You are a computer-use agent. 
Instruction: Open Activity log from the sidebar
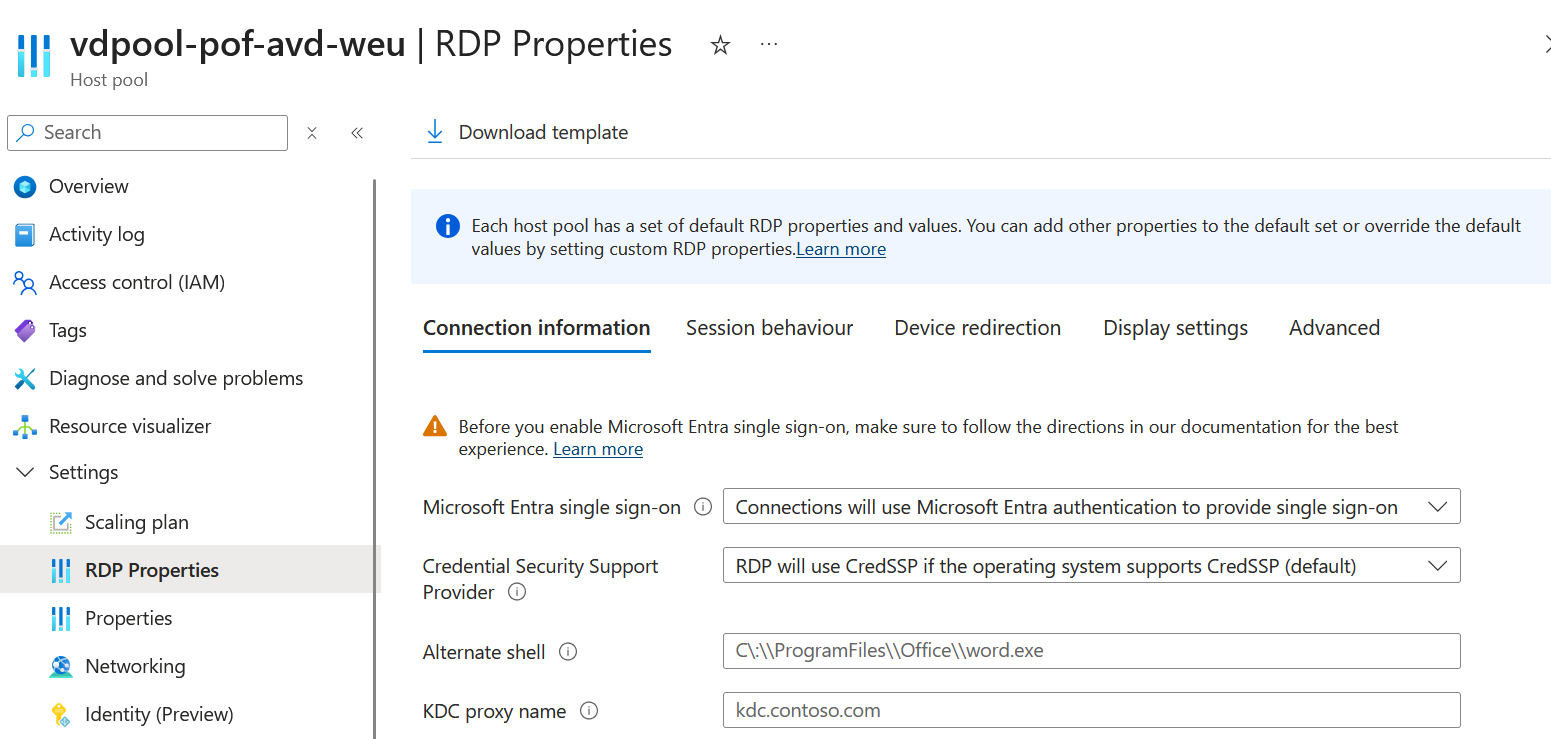tap(96, 234)
